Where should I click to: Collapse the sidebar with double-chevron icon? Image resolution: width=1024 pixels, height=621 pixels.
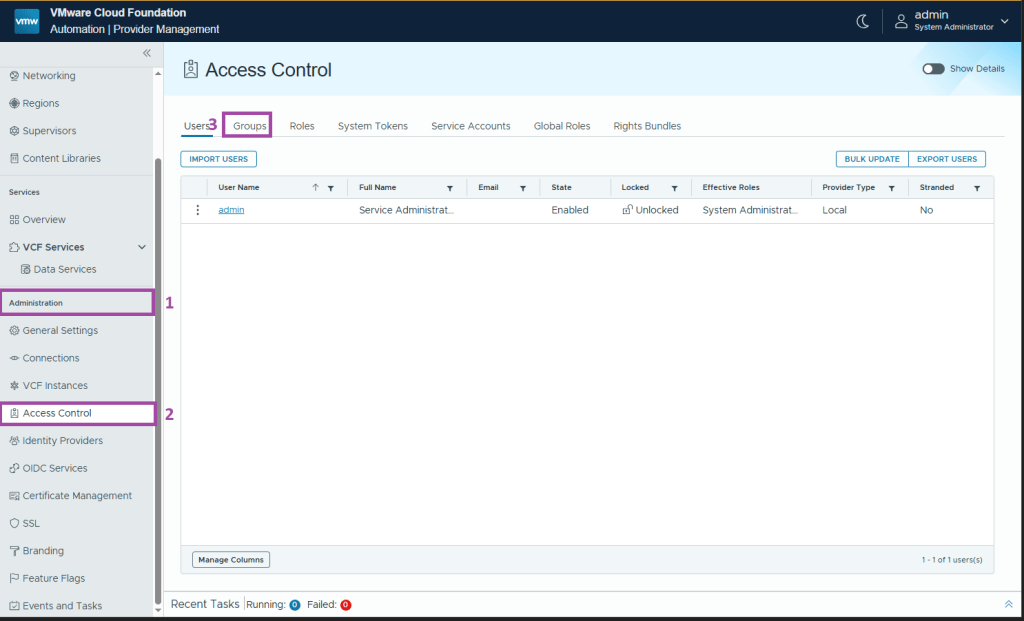pyautogui.click(x=146, y=53)
